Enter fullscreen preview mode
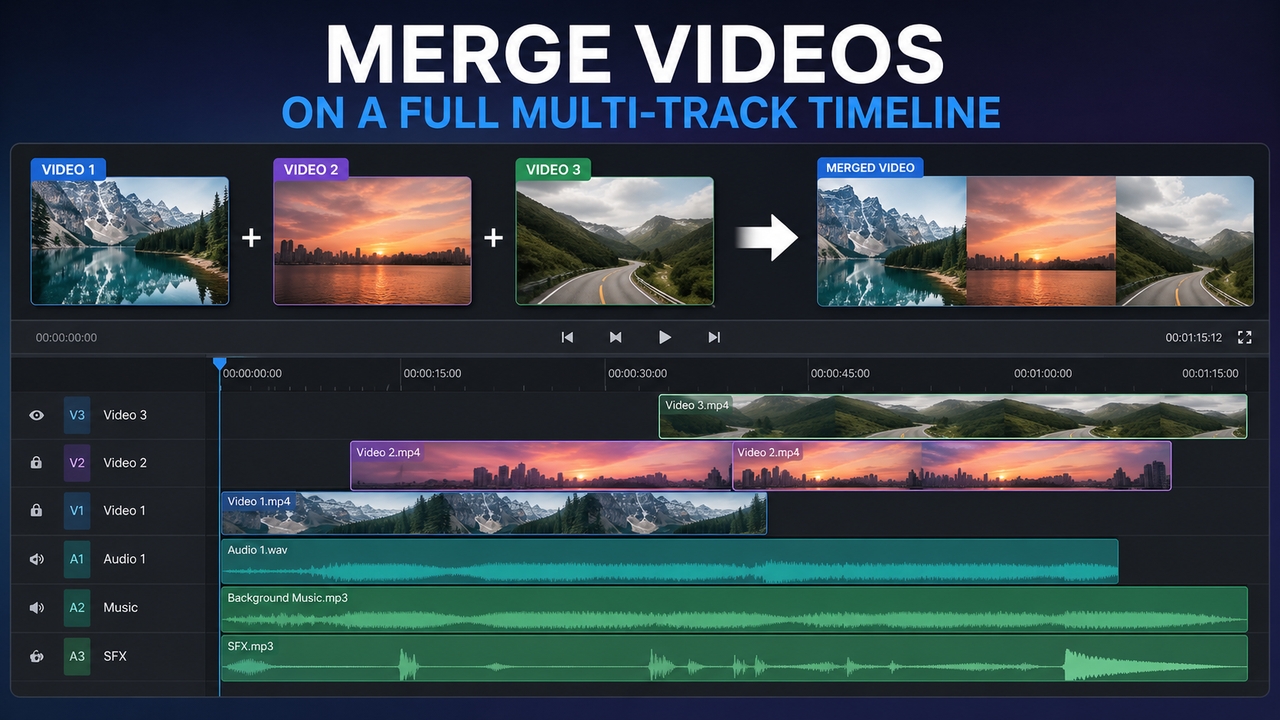Image resolution: width=1280 pixels, height=720 pixels. [x=1245, y=338]
